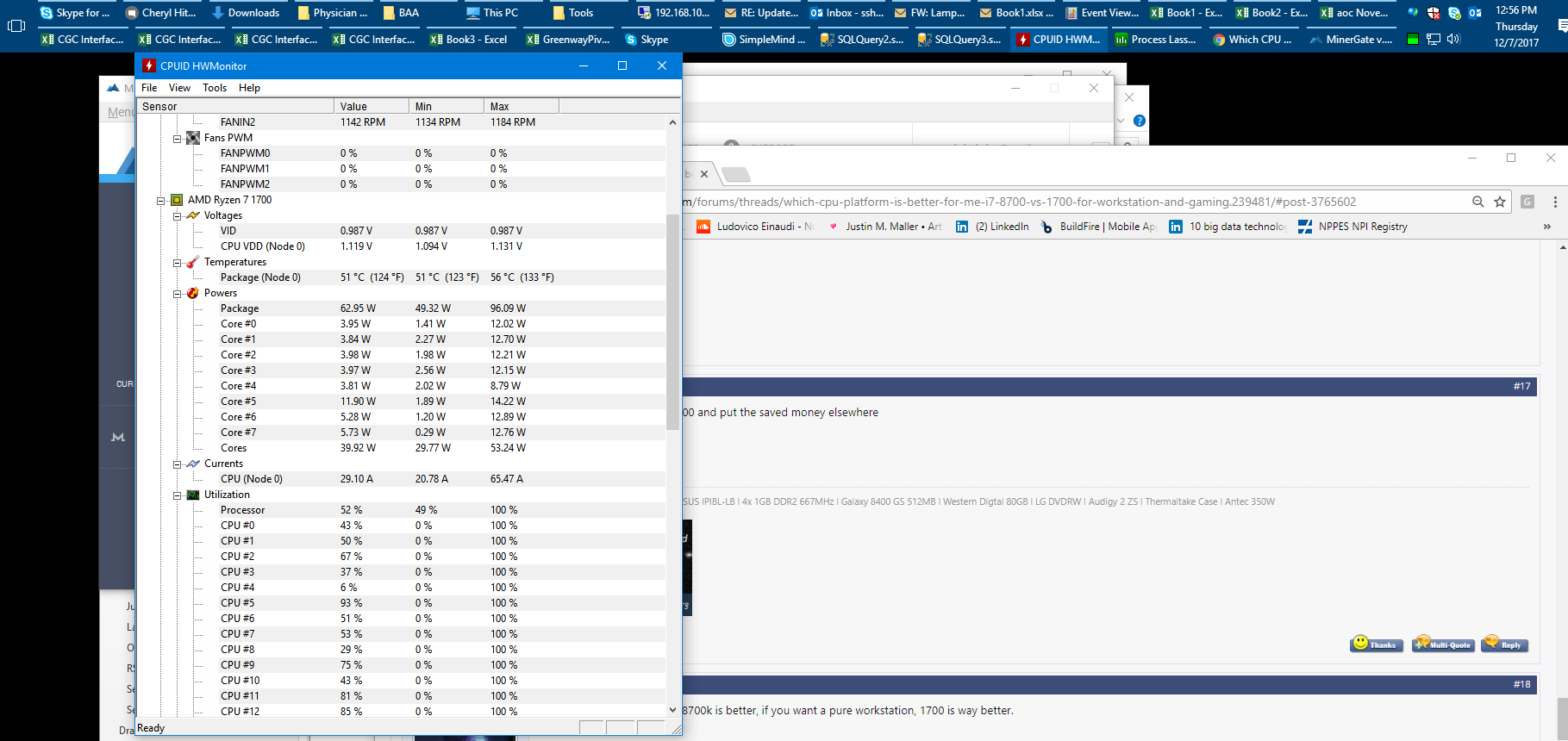Bookmark page with the star icon
Viewport: 1568px width, 741px height.
1500,202
